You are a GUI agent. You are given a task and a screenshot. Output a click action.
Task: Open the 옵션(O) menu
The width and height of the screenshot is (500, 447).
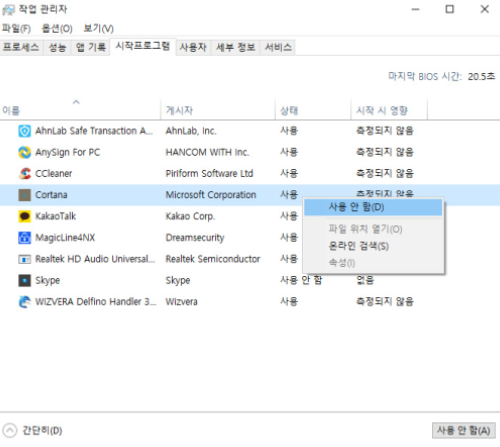[57, 29]
